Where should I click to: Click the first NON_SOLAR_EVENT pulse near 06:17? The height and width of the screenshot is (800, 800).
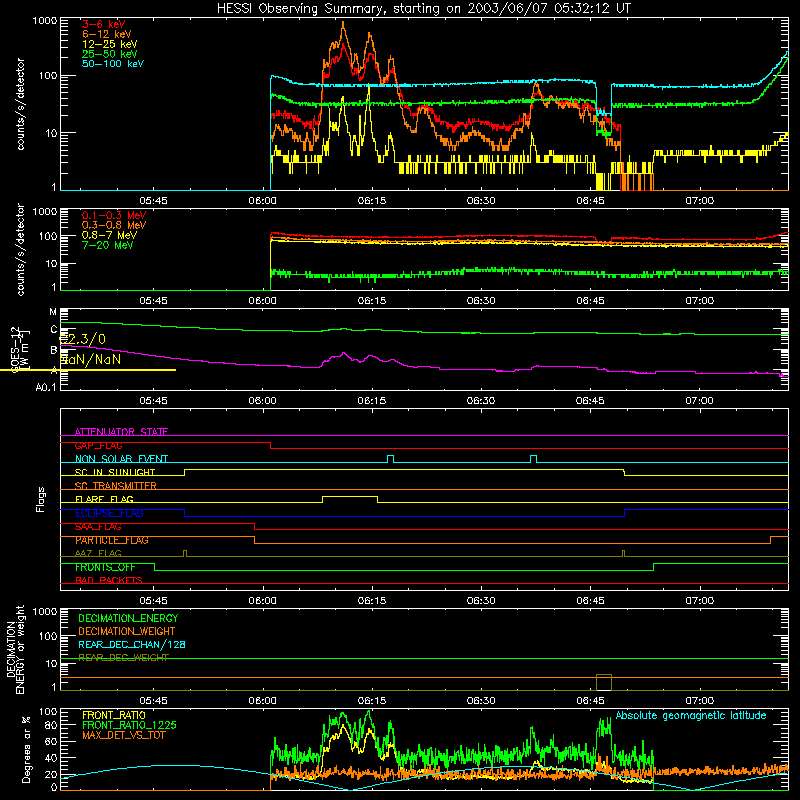click(390, 458)
